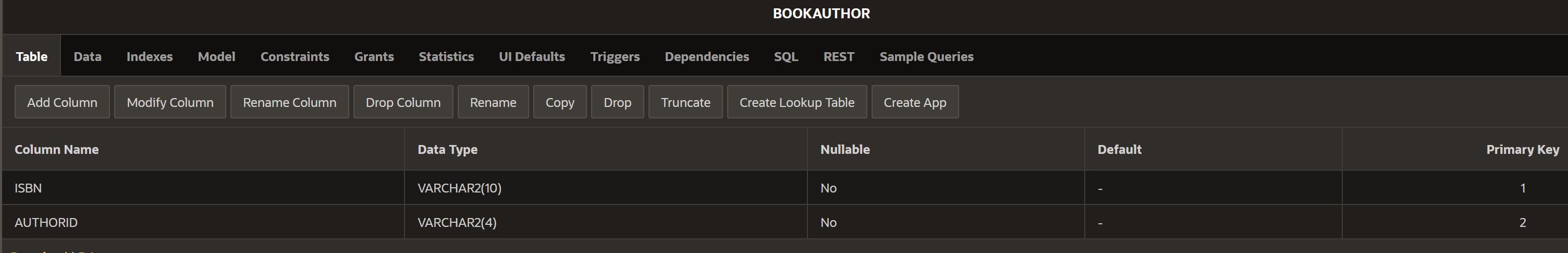View the SQL tab
Screen dimensions: 1568x253
(x=786, y=56)
